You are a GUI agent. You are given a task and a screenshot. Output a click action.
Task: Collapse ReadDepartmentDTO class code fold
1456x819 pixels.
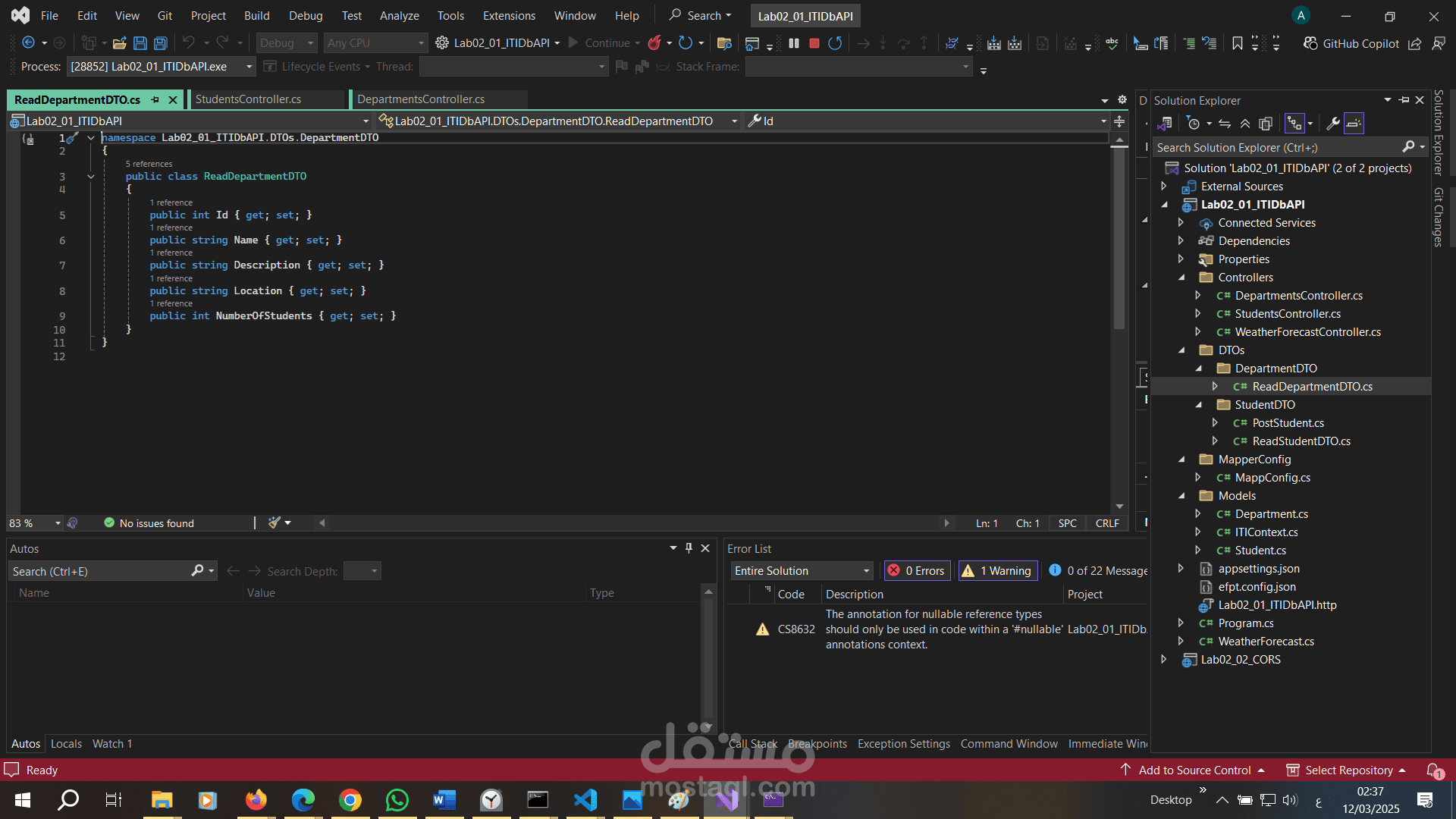pyautogui.click(x=91, y=177)
